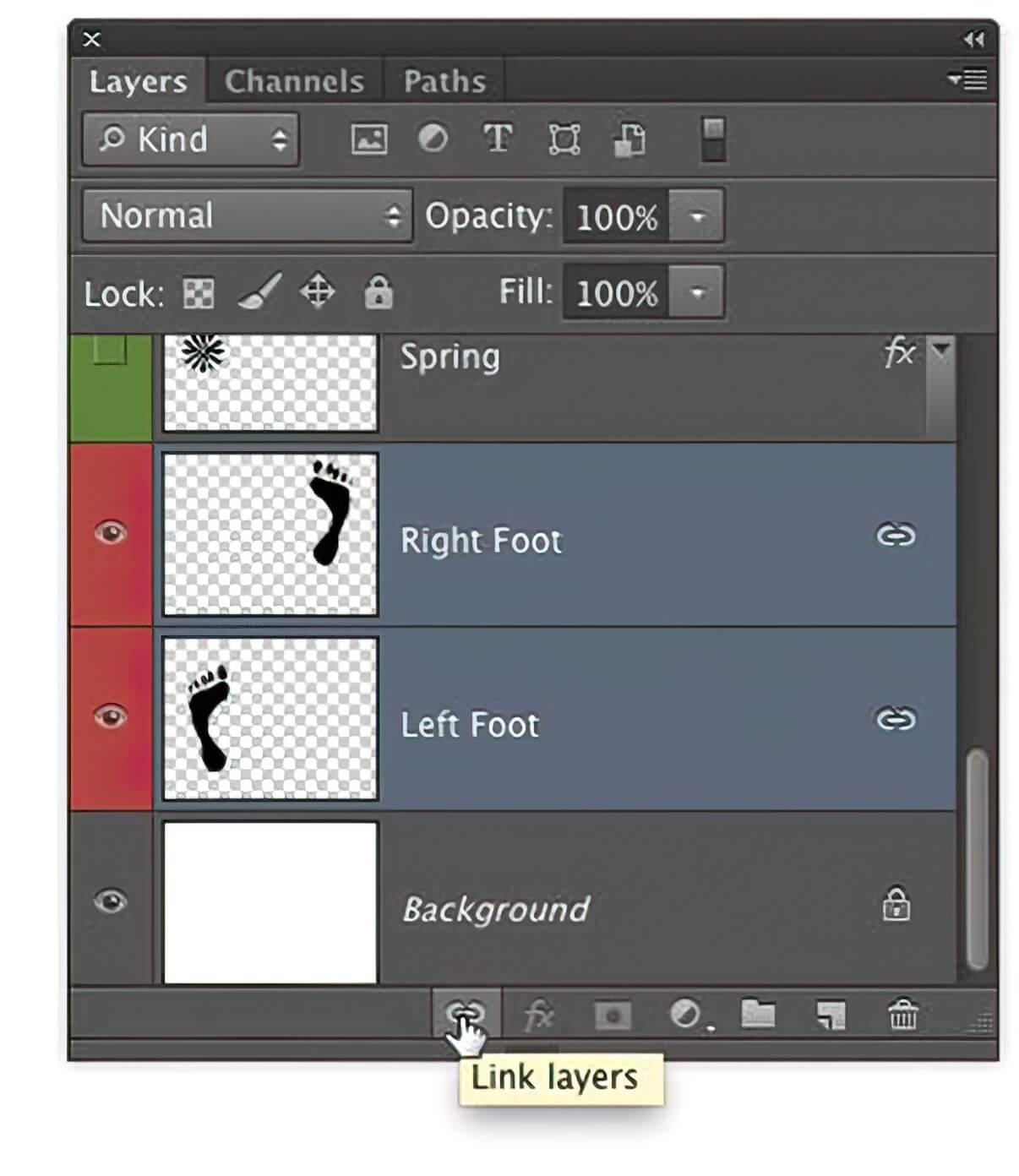The image size is (1019, 1176).
Task: Switch to the Paths tab
Action: coord(444,81)
